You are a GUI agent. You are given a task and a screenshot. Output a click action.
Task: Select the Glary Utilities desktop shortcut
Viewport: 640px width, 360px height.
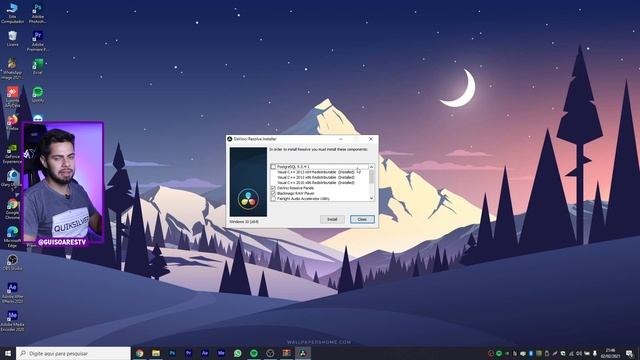[12, 180]
